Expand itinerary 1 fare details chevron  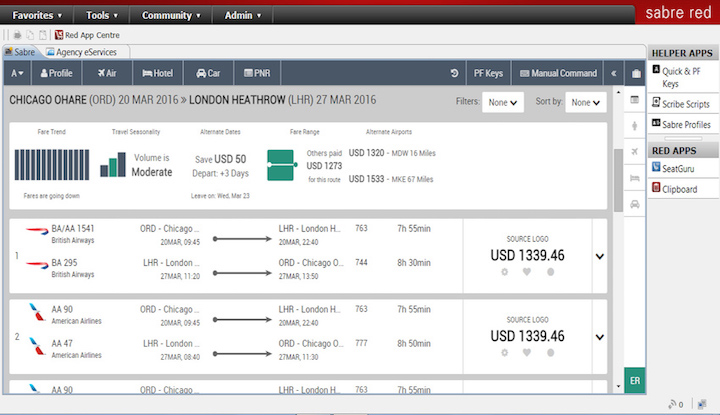point(600,256)
